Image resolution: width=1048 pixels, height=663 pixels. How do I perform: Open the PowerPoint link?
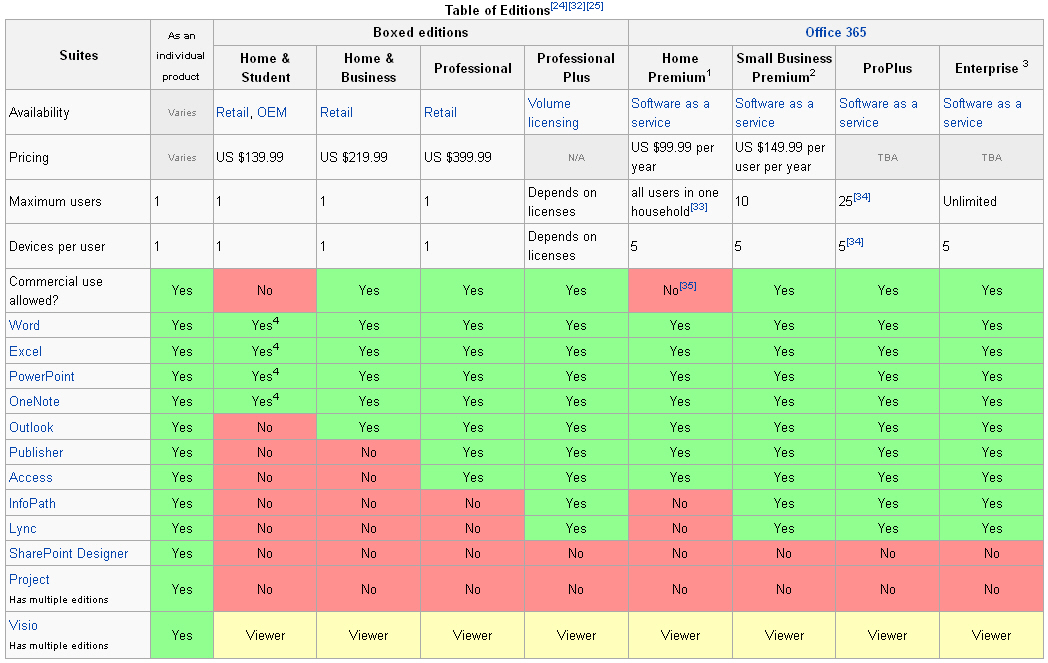pyautogui.click(x=41, y=376)
